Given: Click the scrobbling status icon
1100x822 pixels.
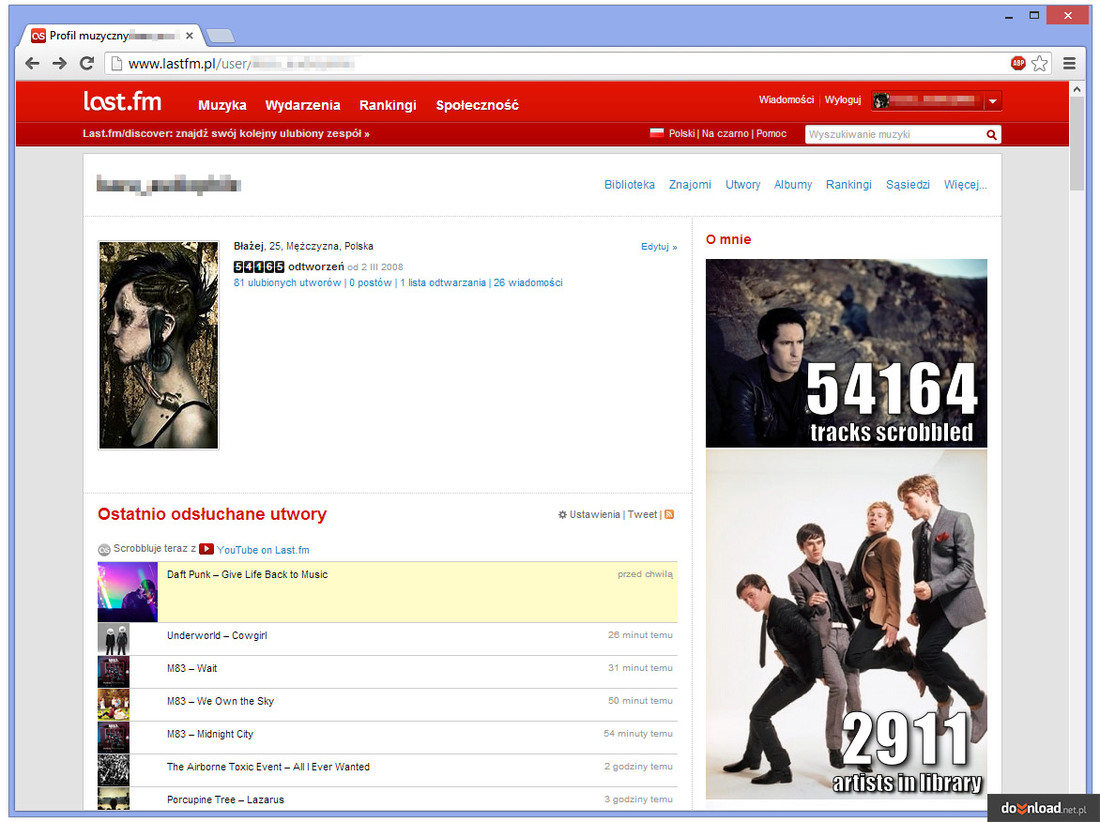Looking at the screenshot, I should click(x=104, y=550).
